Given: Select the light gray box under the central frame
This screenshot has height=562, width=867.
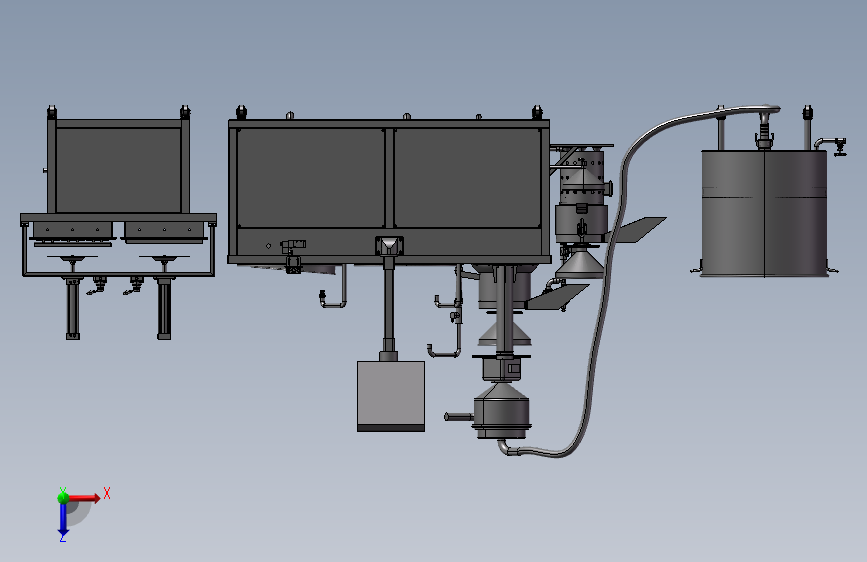Looking at the screenshot, I should pos(391,396).
